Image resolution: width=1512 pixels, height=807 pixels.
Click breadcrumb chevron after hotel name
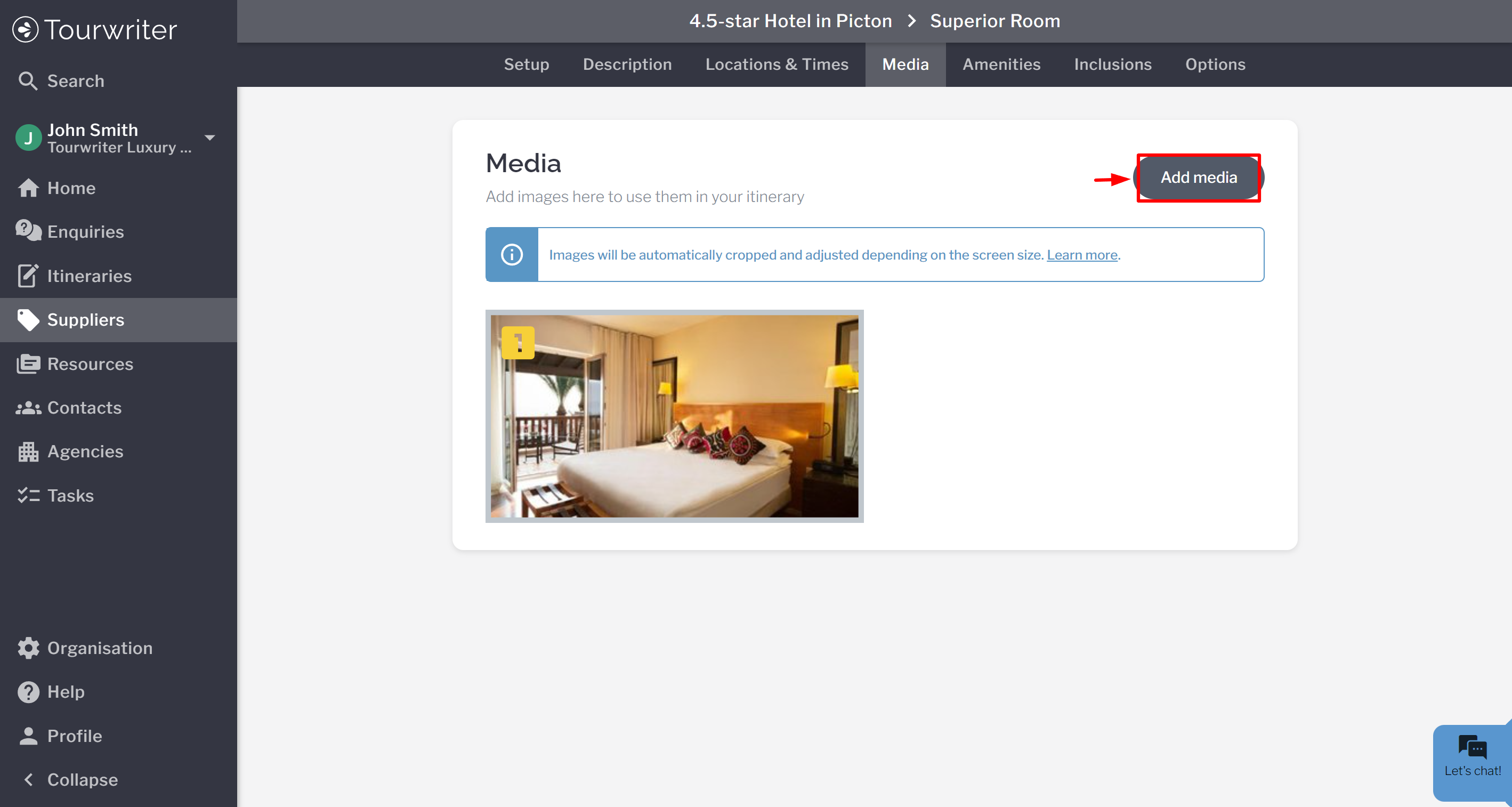[x=911, y=21]
